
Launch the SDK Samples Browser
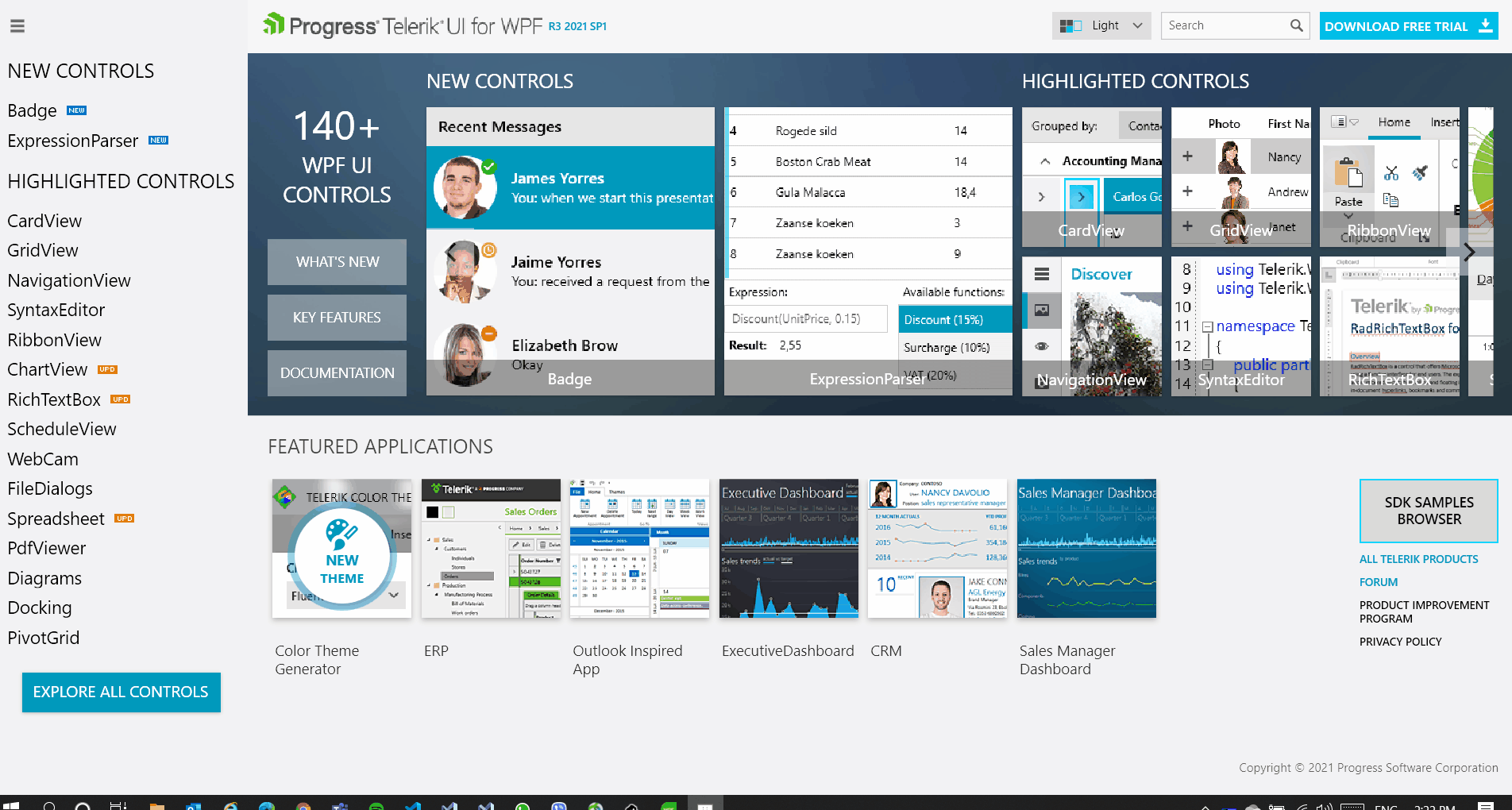1429,511
